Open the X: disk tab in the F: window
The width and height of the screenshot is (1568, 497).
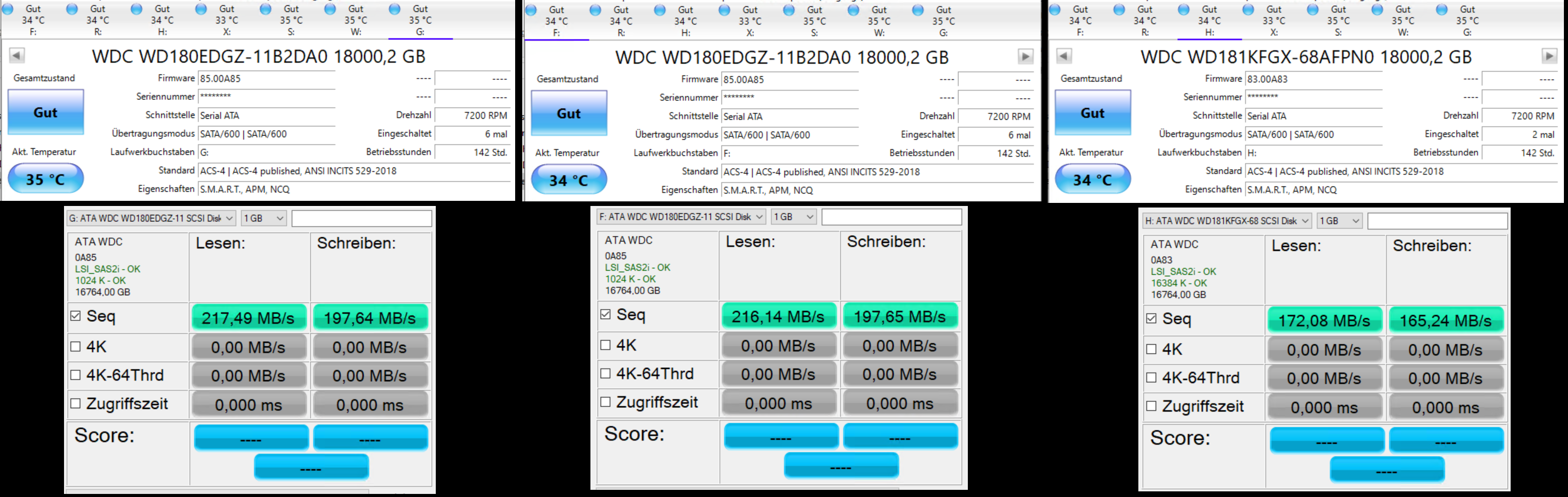tap(750, 22)
